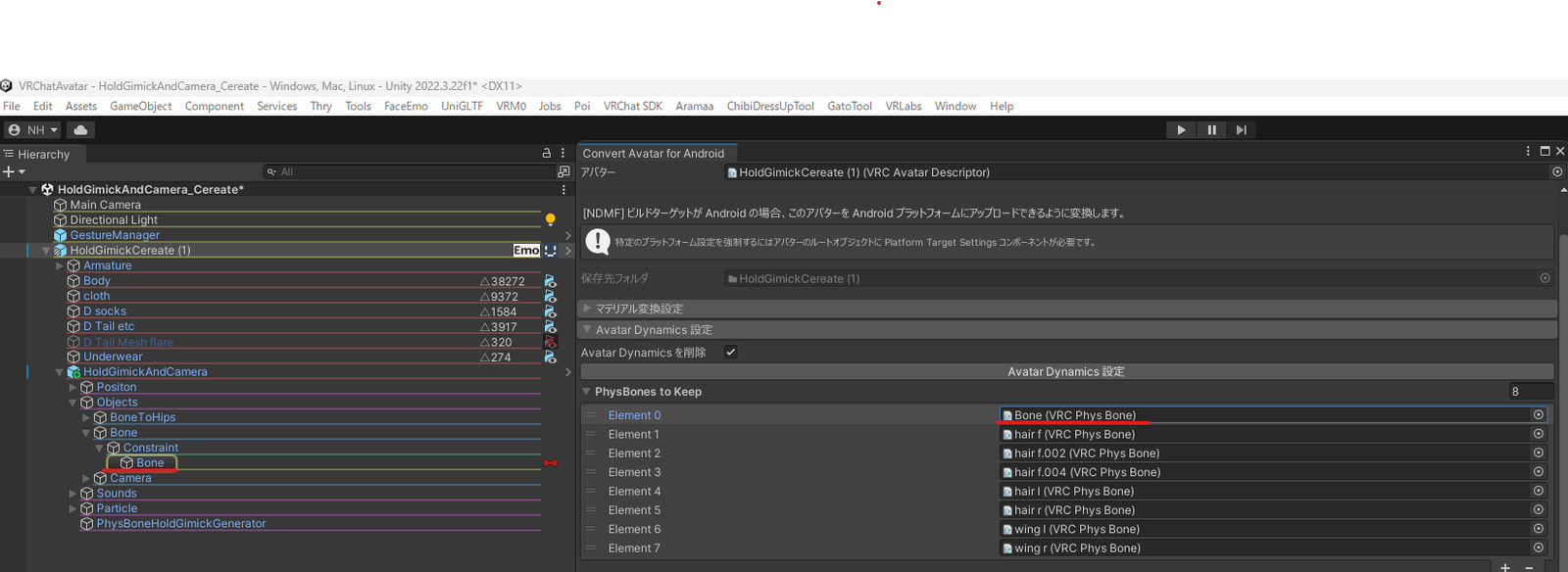Image resolution: width=1568 pixels, height=572 pixels.
Task: Click the FaceEmo icon on HoldGimickCereate row
Action: 526,251
